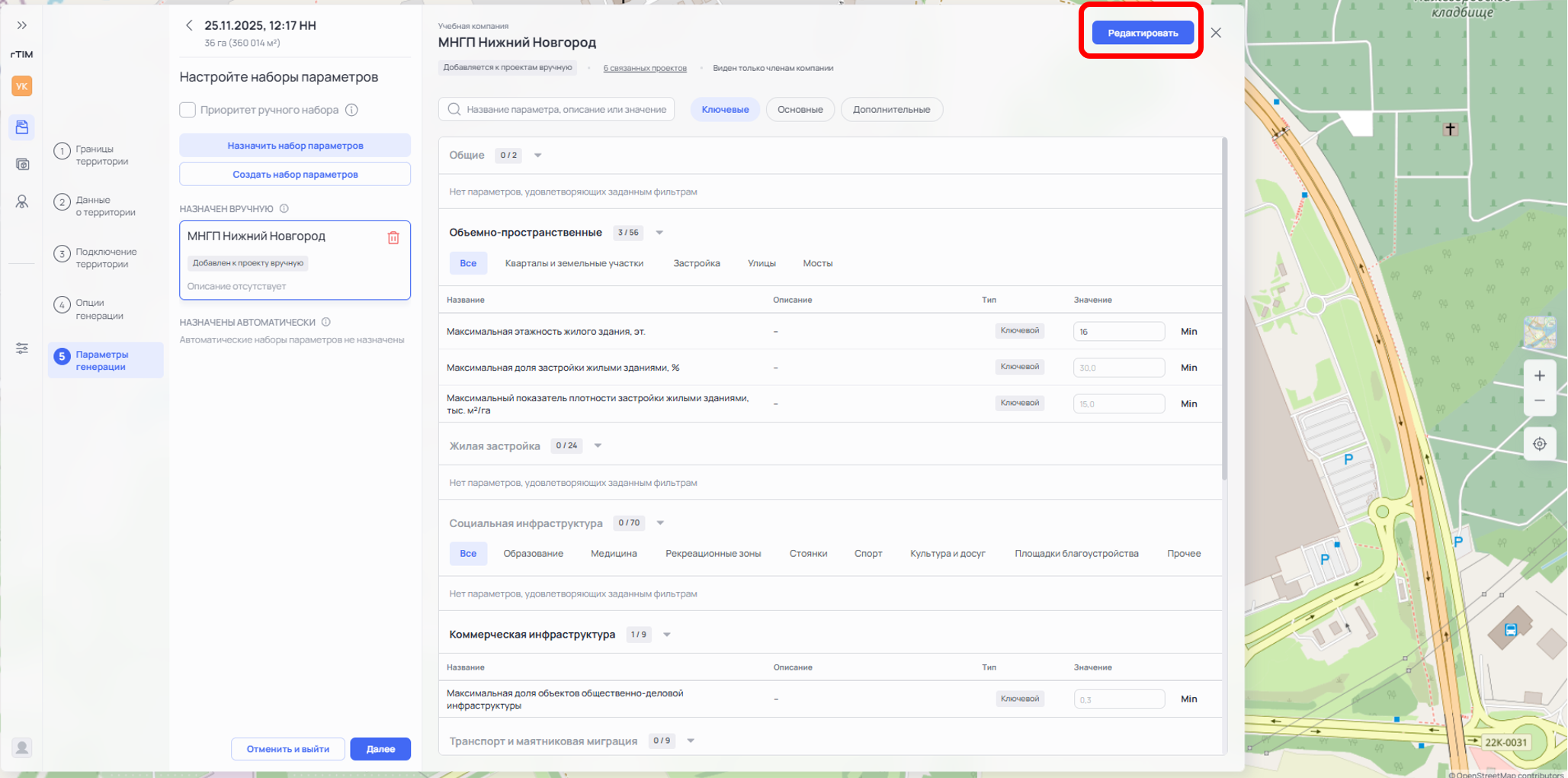Click the parameter search input field
1568x778 pixels.
pyautogui.click(x=566, y=110)
